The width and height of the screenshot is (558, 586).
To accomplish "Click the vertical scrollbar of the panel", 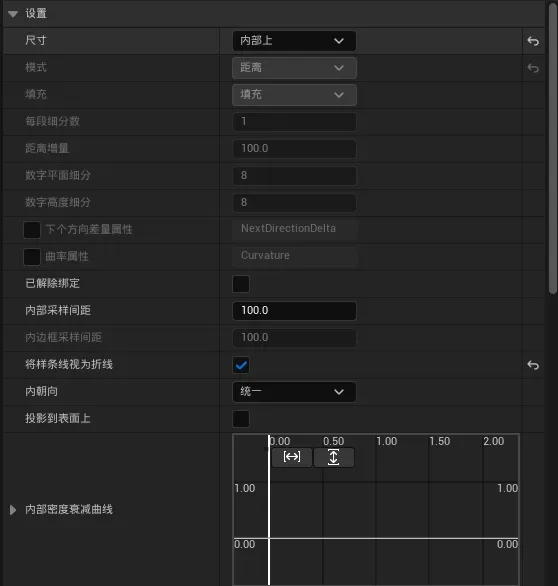I will (553, 149).
